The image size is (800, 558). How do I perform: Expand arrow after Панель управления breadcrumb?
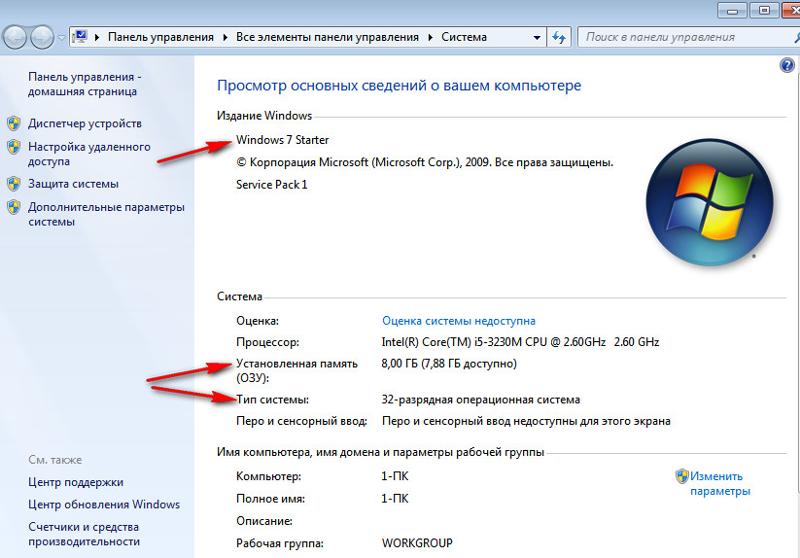225,37
